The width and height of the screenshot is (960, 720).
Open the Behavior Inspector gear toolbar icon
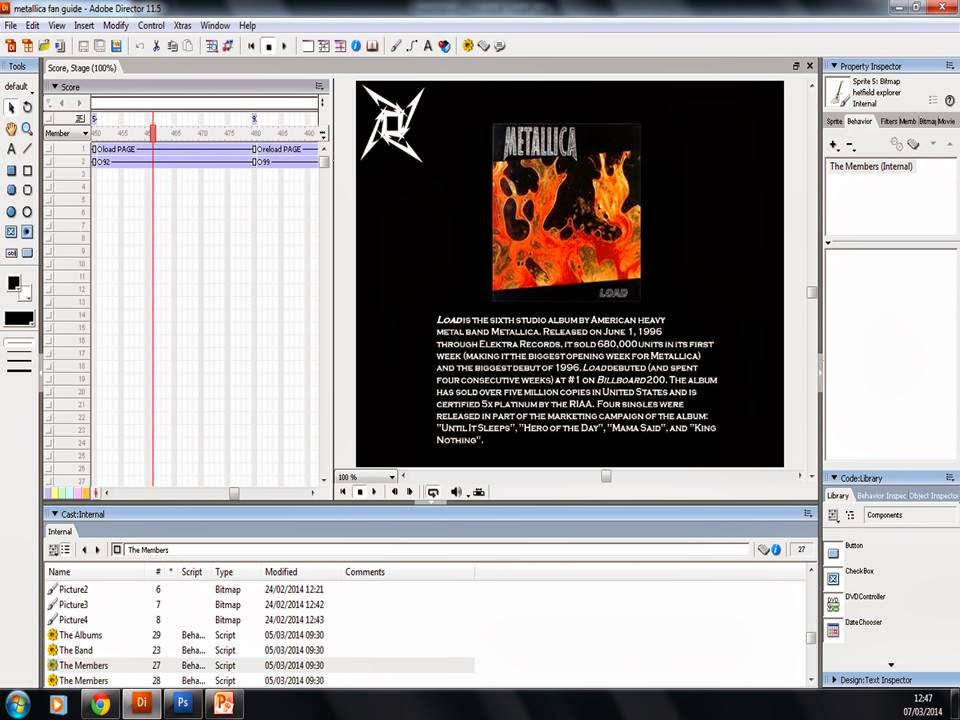(468, 46)
